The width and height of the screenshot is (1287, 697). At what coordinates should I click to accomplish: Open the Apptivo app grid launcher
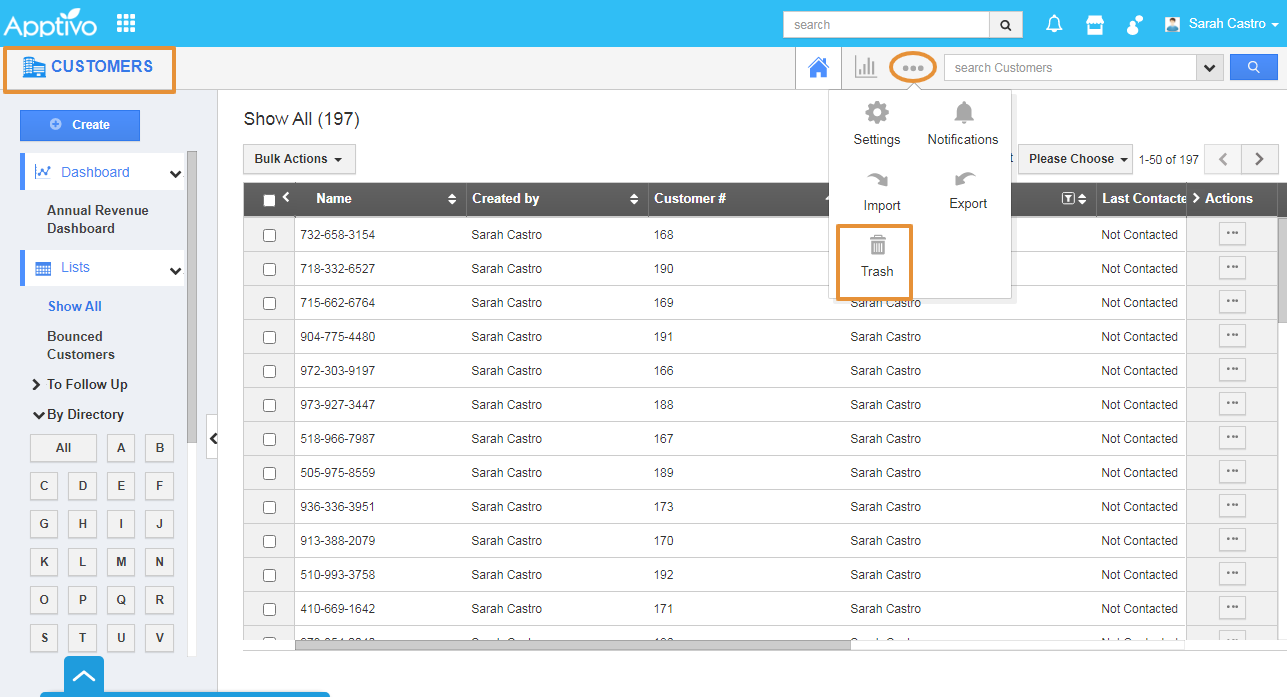tap(126, 23)
